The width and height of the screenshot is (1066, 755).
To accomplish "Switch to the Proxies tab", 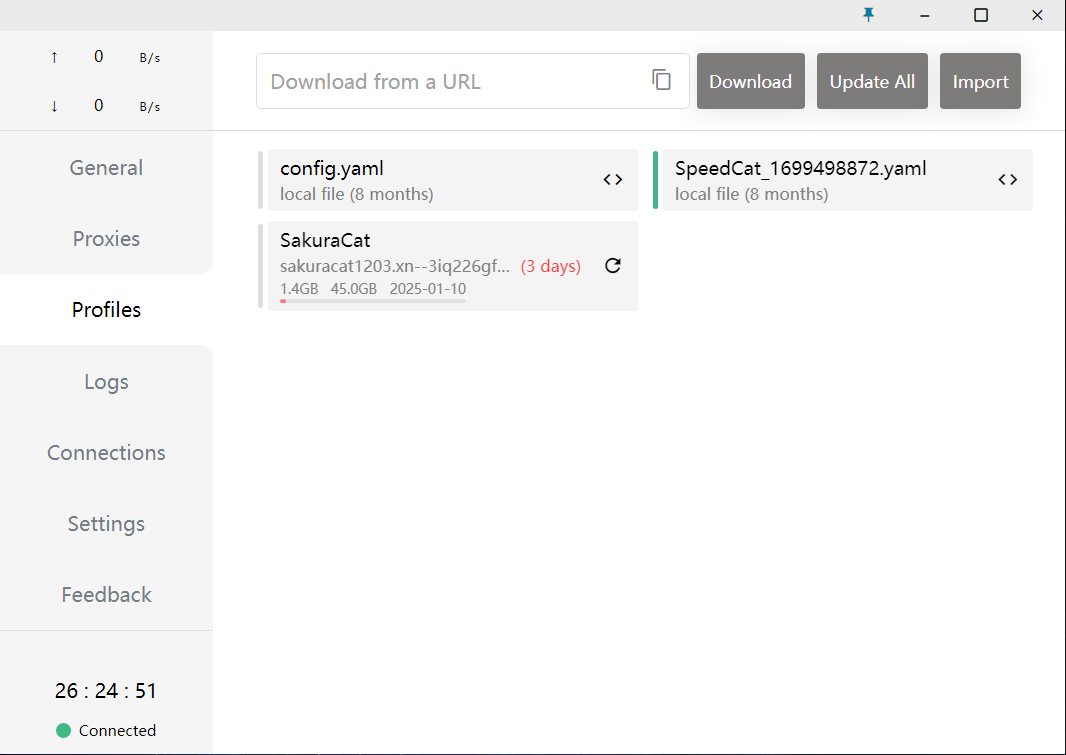I will click(x=106, y=239).
